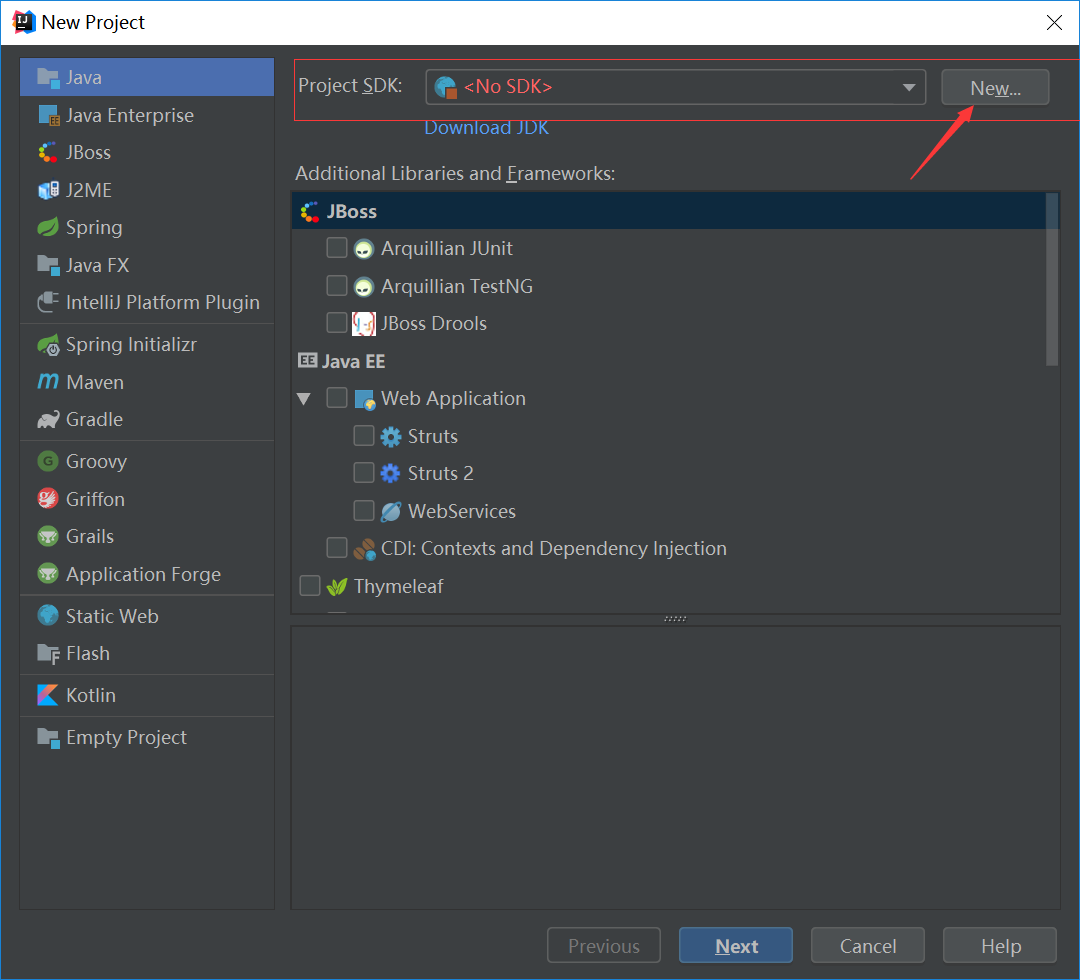Choose the Spring Initializr icon
1080x980 pixels.
click(x=48, y=344)
